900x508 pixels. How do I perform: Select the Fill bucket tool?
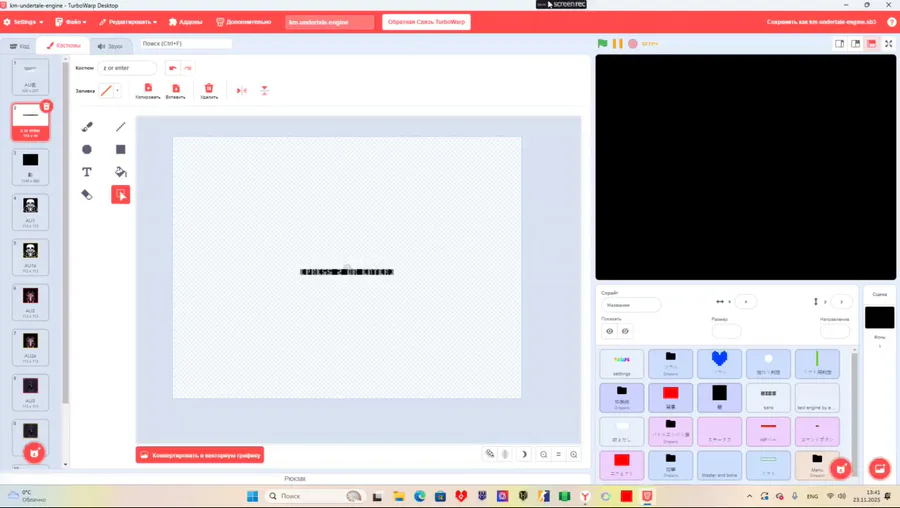click(x=121, y=172)
